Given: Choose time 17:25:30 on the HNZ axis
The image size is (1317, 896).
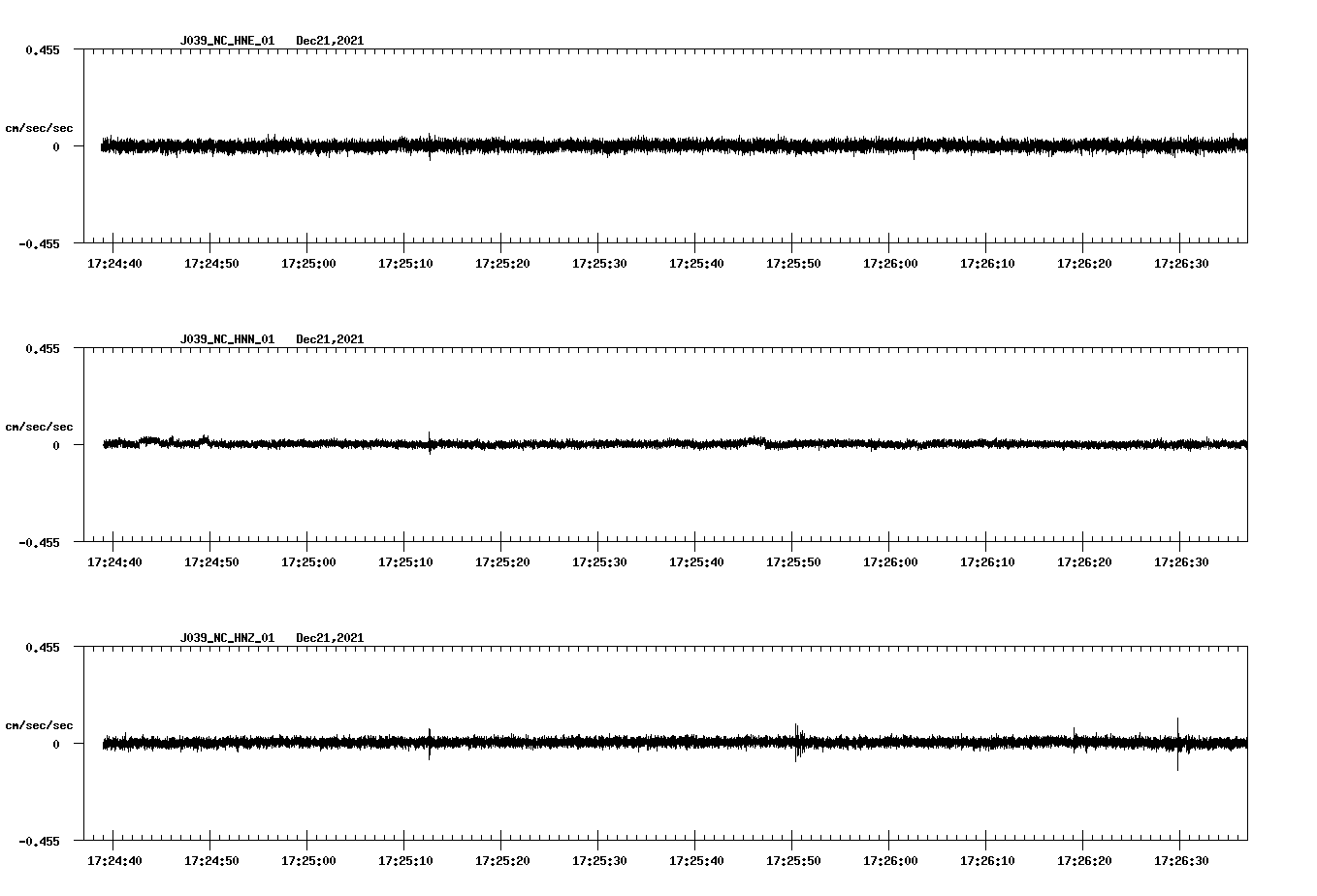Looking at the screenshot, I should (x=599, y=860).
